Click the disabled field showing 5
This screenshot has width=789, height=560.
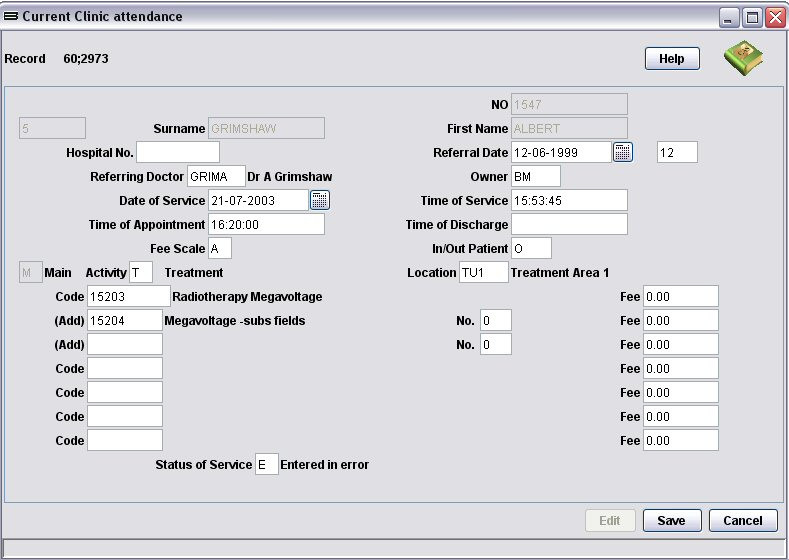52,128
